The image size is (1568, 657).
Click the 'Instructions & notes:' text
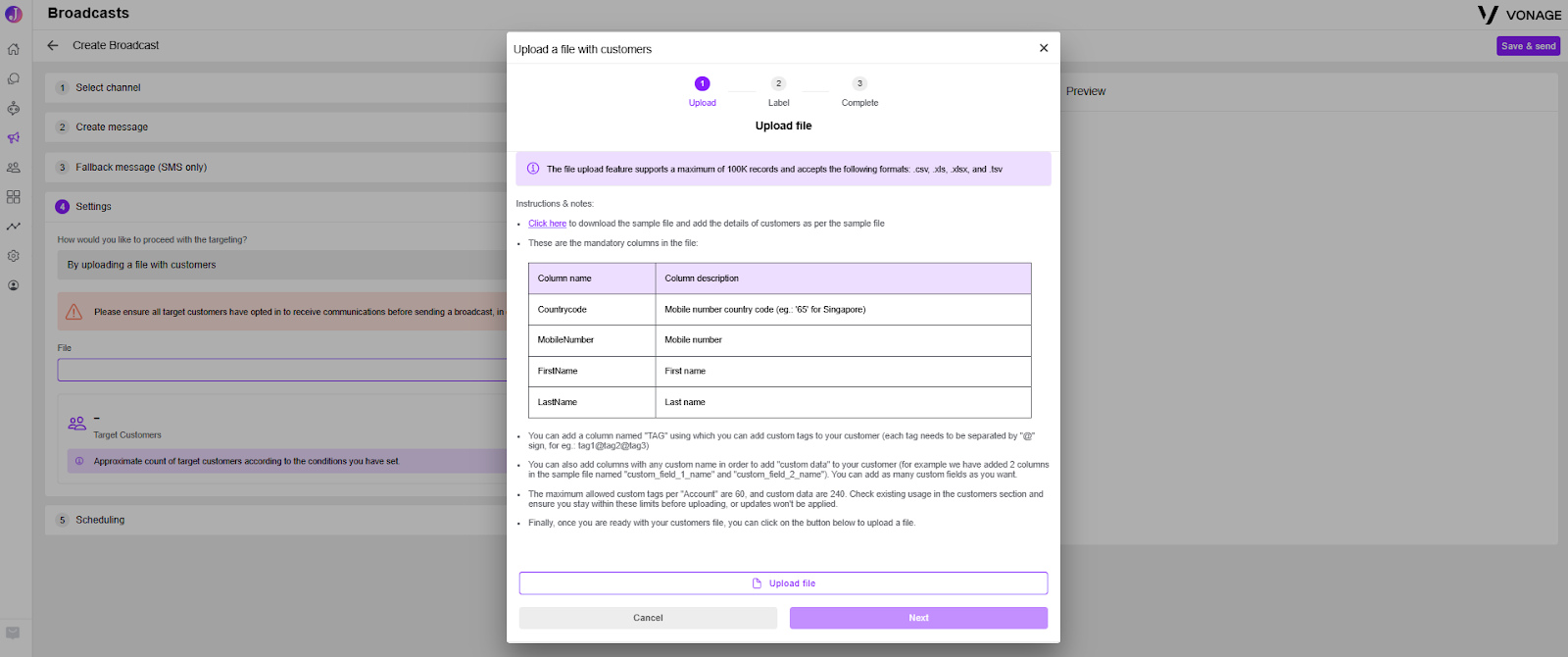pos(555,204)
